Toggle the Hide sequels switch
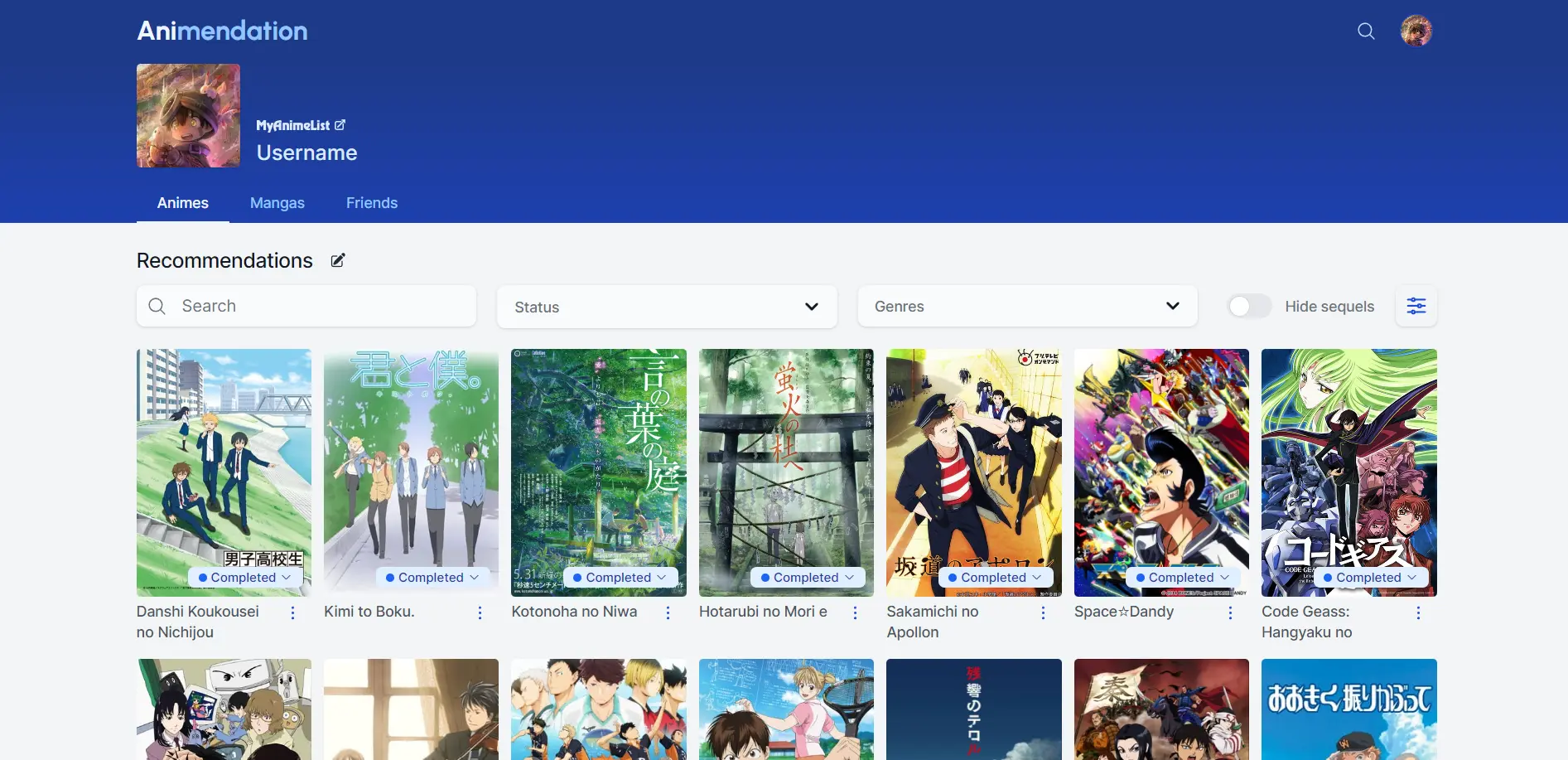Image resolution: width=1568 pixels, height=760 pixels. coord(1249,307)
